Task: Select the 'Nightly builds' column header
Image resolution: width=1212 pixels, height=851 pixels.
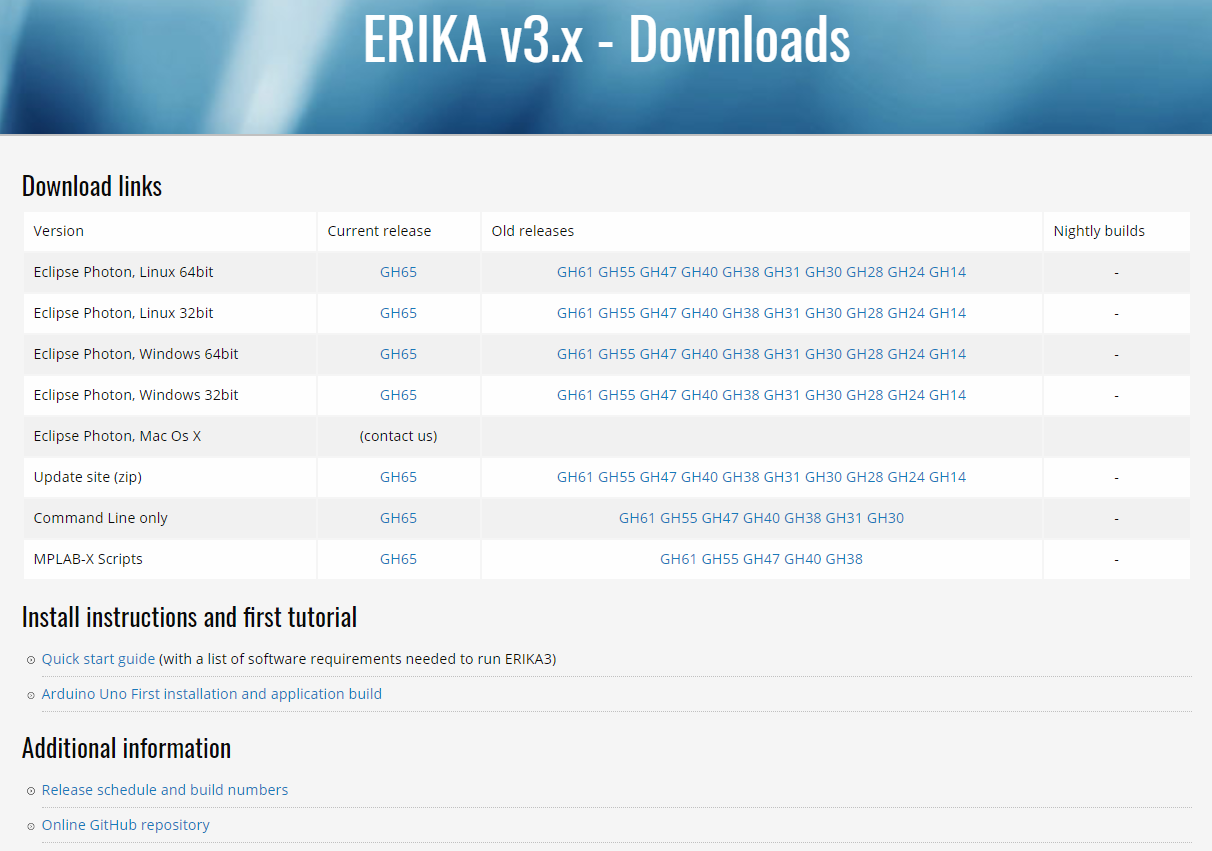Action: [1099, 231]
